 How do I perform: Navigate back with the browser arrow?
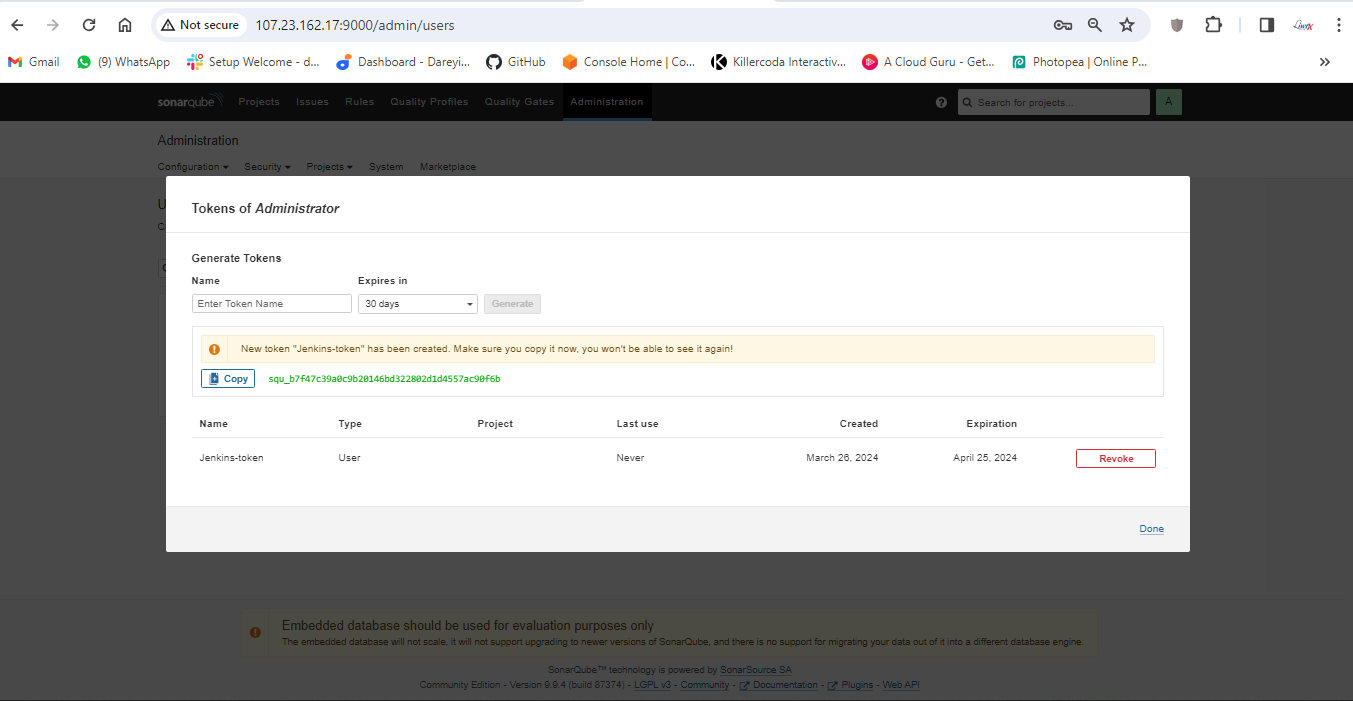click(17, 25)
